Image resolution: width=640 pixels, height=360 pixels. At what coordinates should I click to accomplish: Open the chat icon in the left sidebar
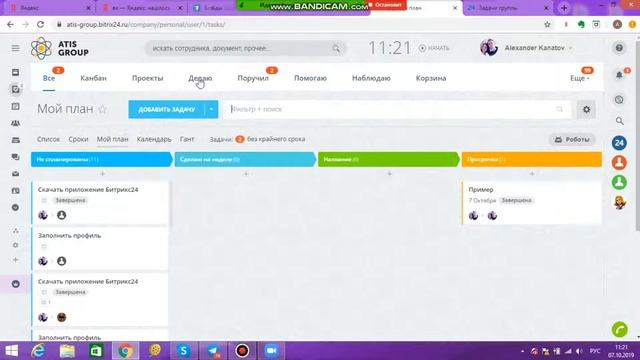16,157
